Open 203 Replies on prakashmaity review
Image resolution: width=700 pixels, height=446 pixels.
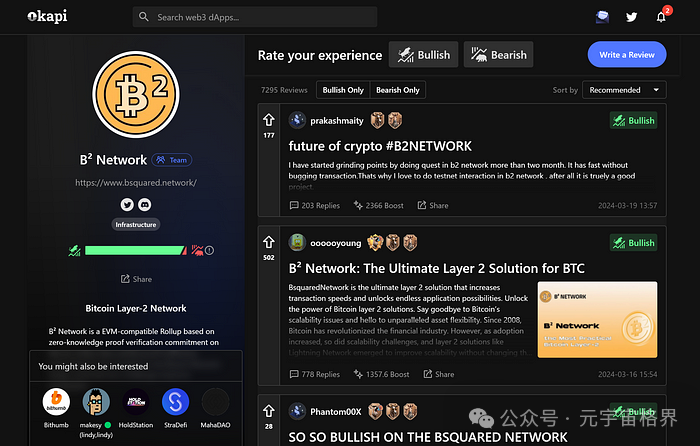(x=315, y=205)
